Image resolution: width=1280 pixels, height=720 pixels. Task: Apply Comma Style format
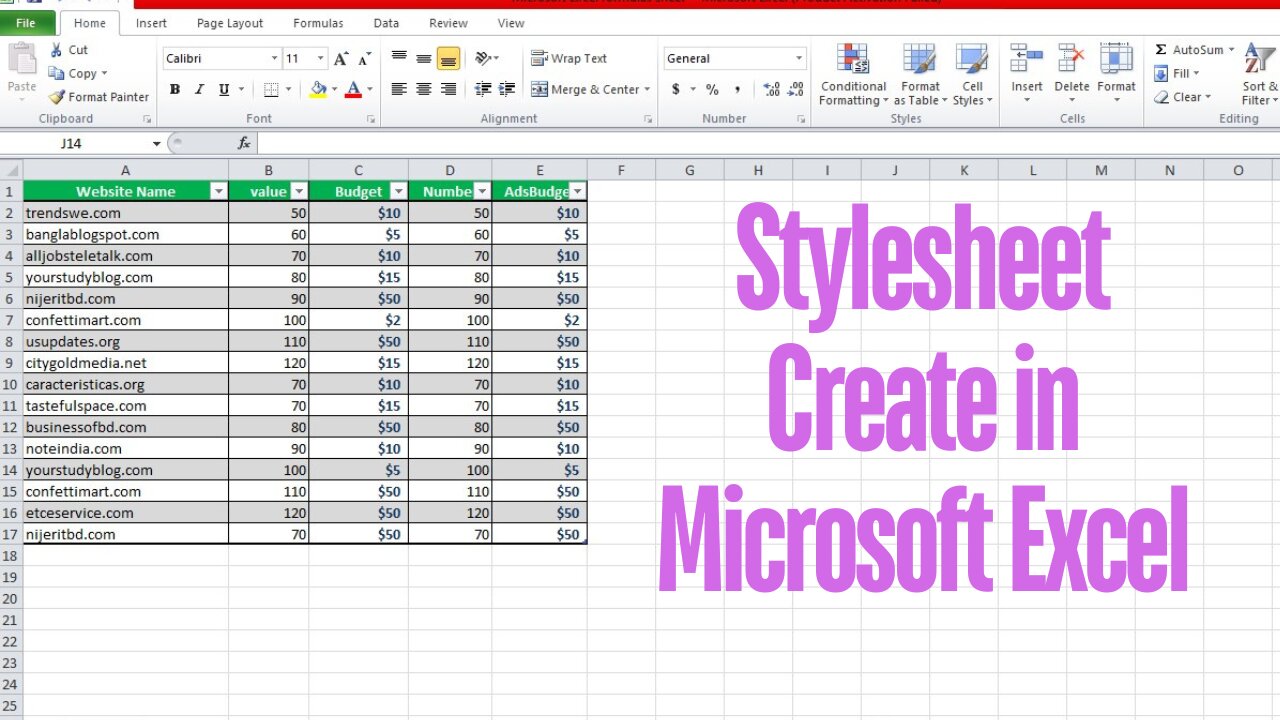[738, 90]
